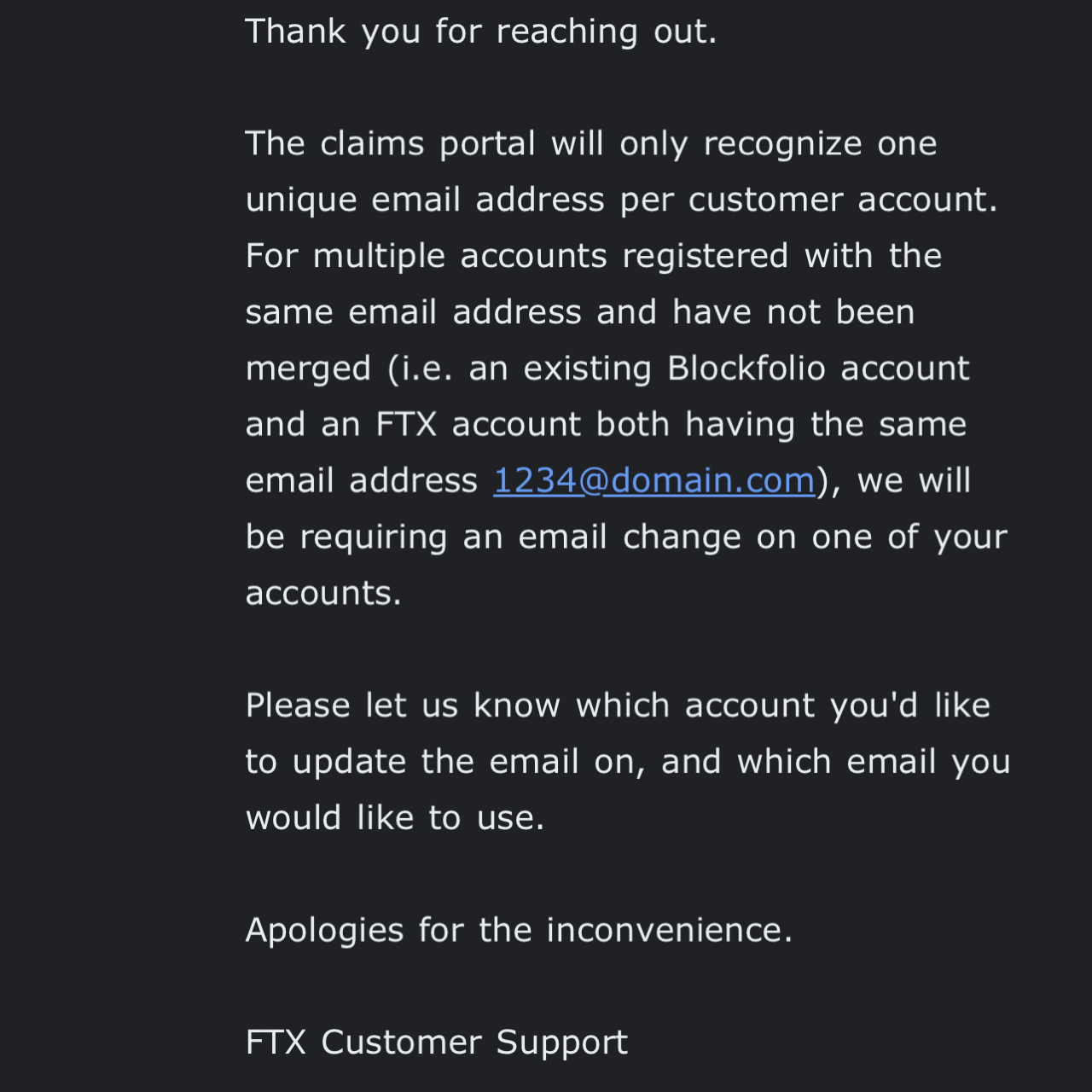Click the line 'same email address and have not been'
This screenshot has width=1092, height=1092.
(580, 312)
